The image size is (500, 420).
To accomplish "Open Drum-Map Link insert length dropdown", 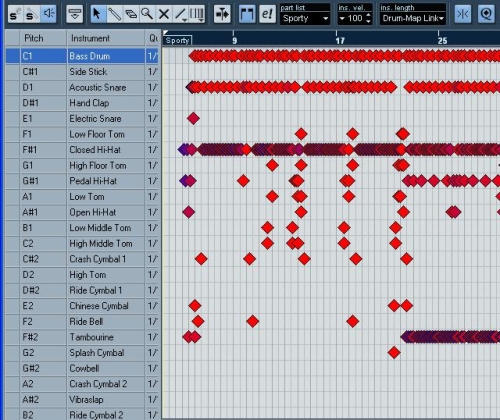I will [413, 18].
